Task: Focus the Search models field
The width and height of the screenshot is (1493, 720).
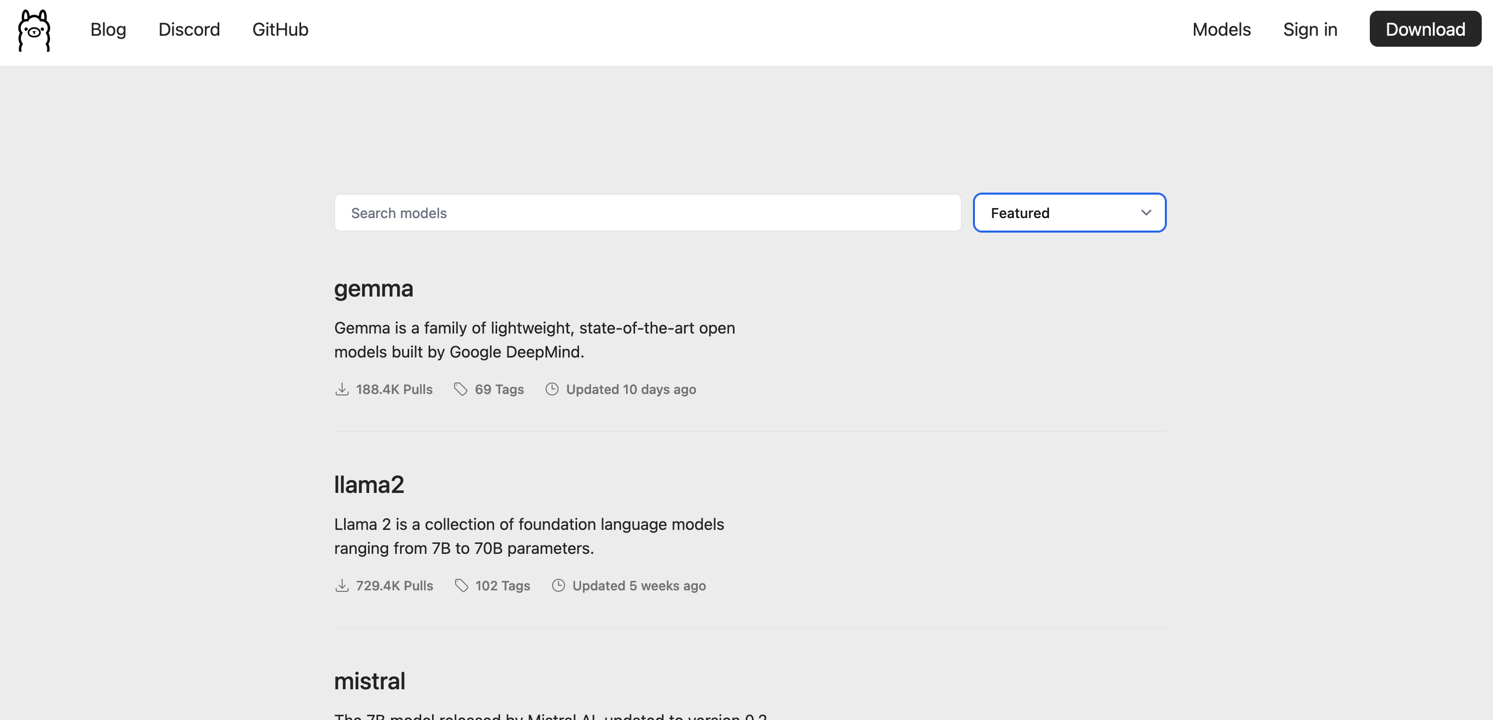Action: tap(648, 213)
